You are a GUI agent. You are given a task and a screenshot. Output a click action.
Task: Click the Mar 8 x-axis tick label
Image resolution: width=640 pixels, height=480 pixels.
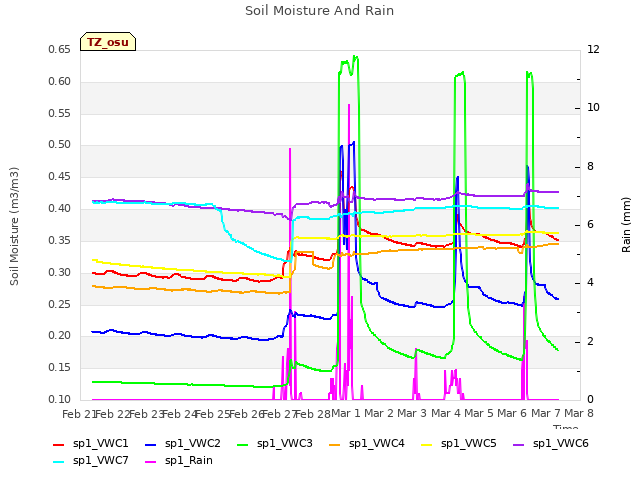(579, 414)
